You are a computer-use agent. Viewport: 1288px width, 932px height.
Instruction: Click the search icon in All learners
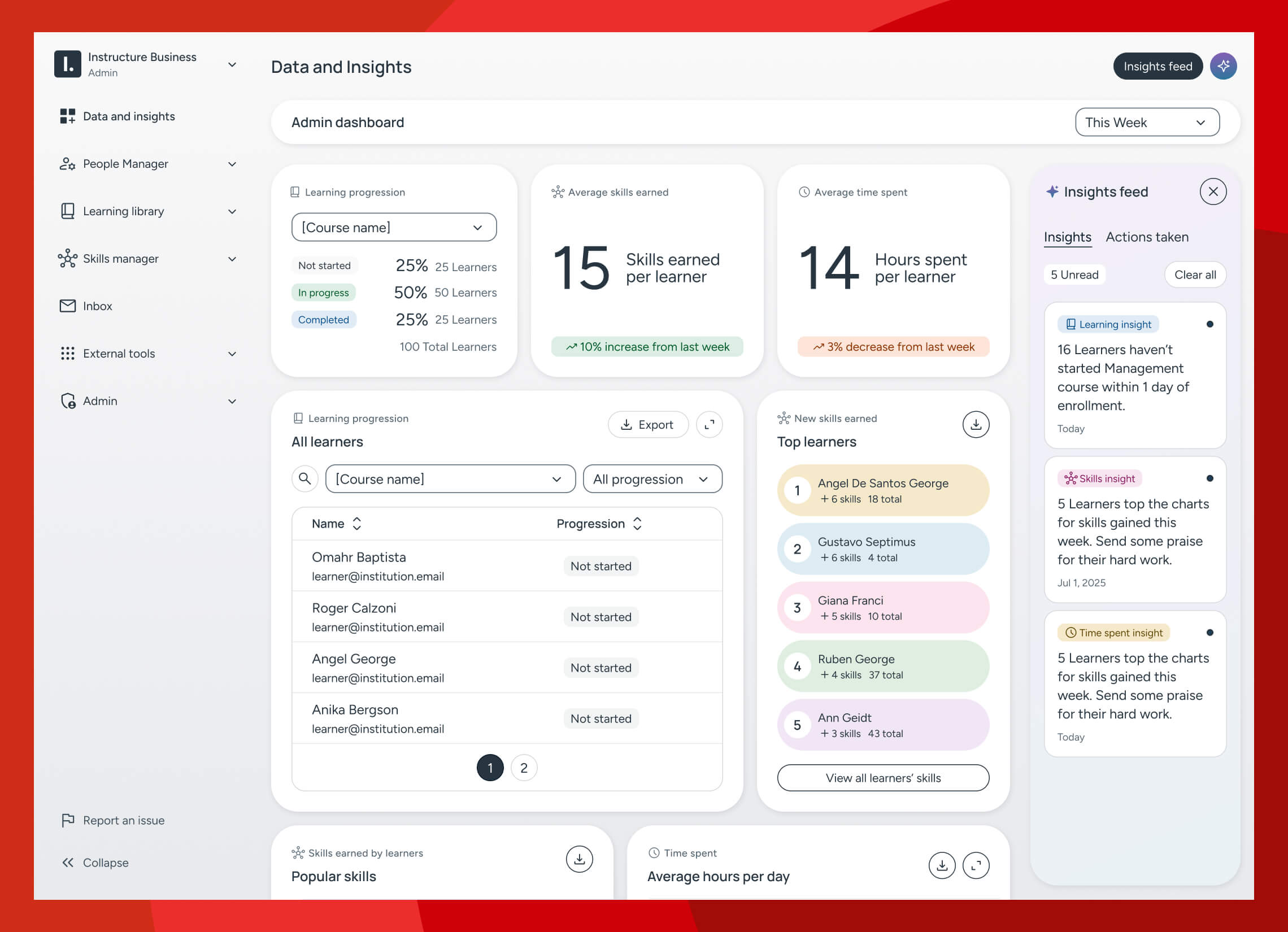click(x=305, y=479)
